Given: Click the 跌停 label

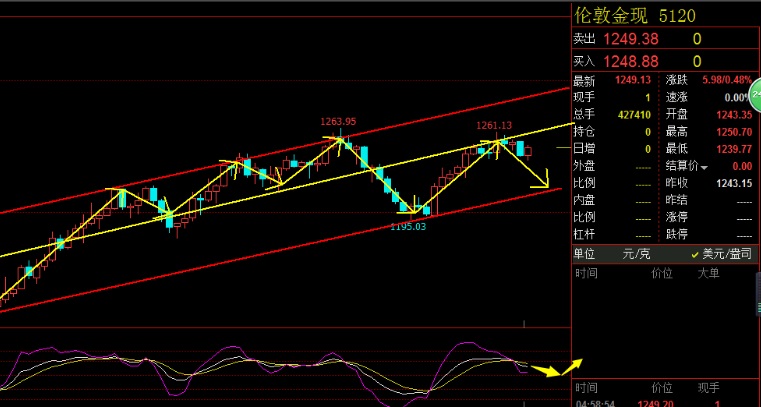Looking at the screenshot, I should [x=677, y=234].
